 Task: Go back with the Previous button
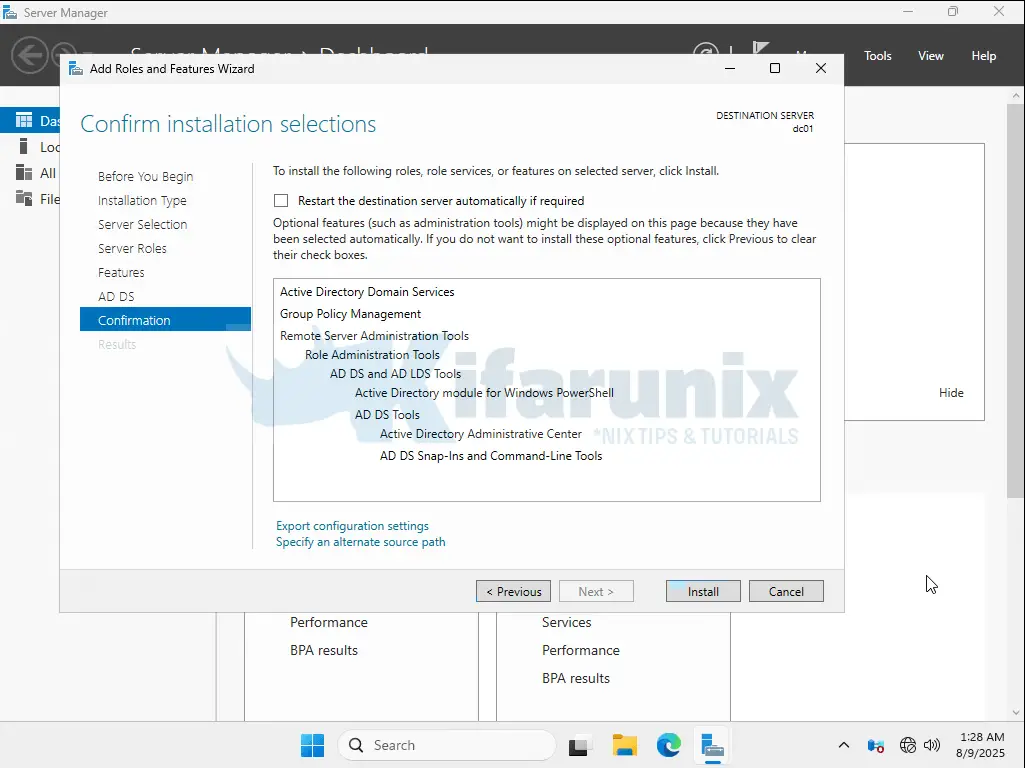click(513, 592)
